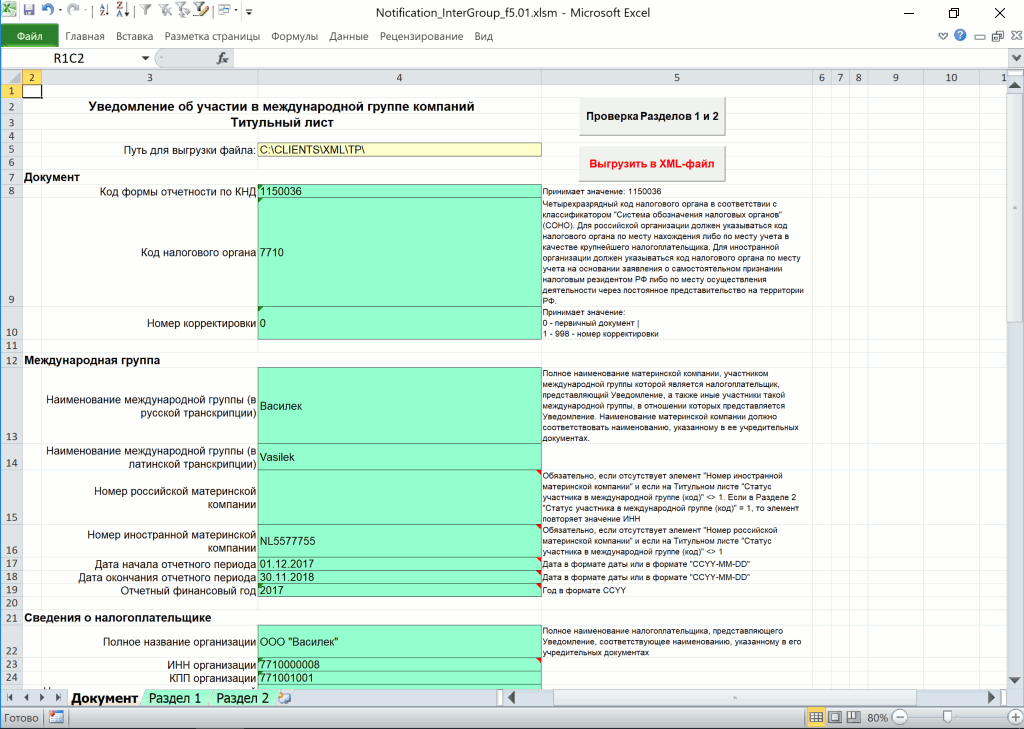
Task: Select the cell containing 1150036
Action: pyautogui.click(x=400, y=191)
